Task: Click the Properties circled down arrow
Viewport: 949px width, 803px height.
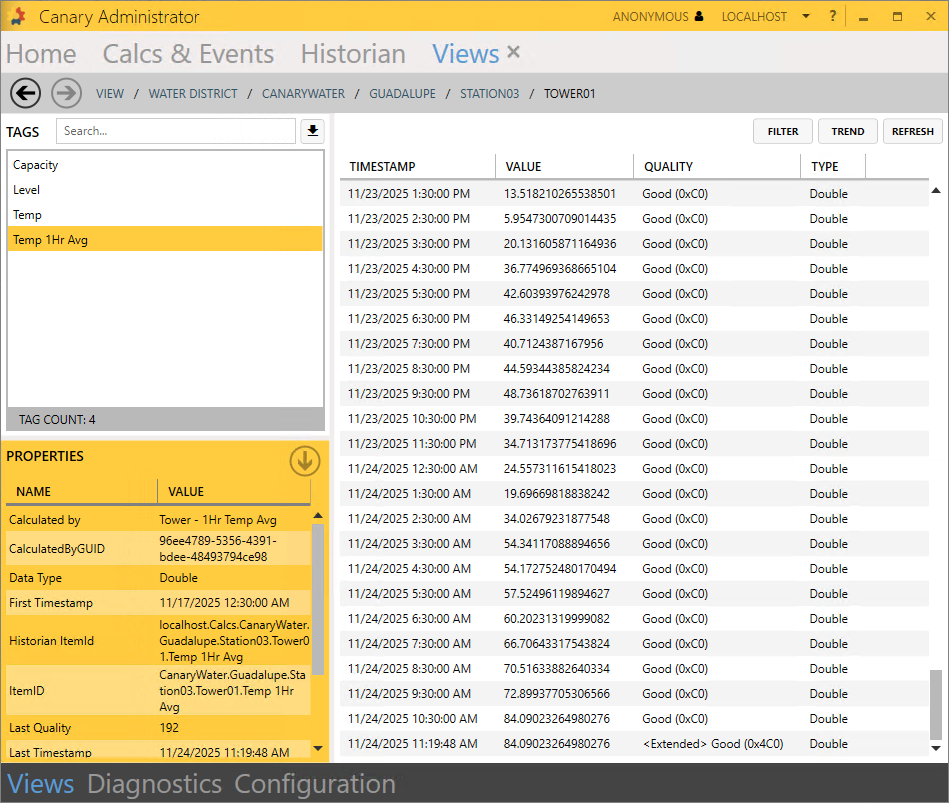Action: tap(305, 461)
